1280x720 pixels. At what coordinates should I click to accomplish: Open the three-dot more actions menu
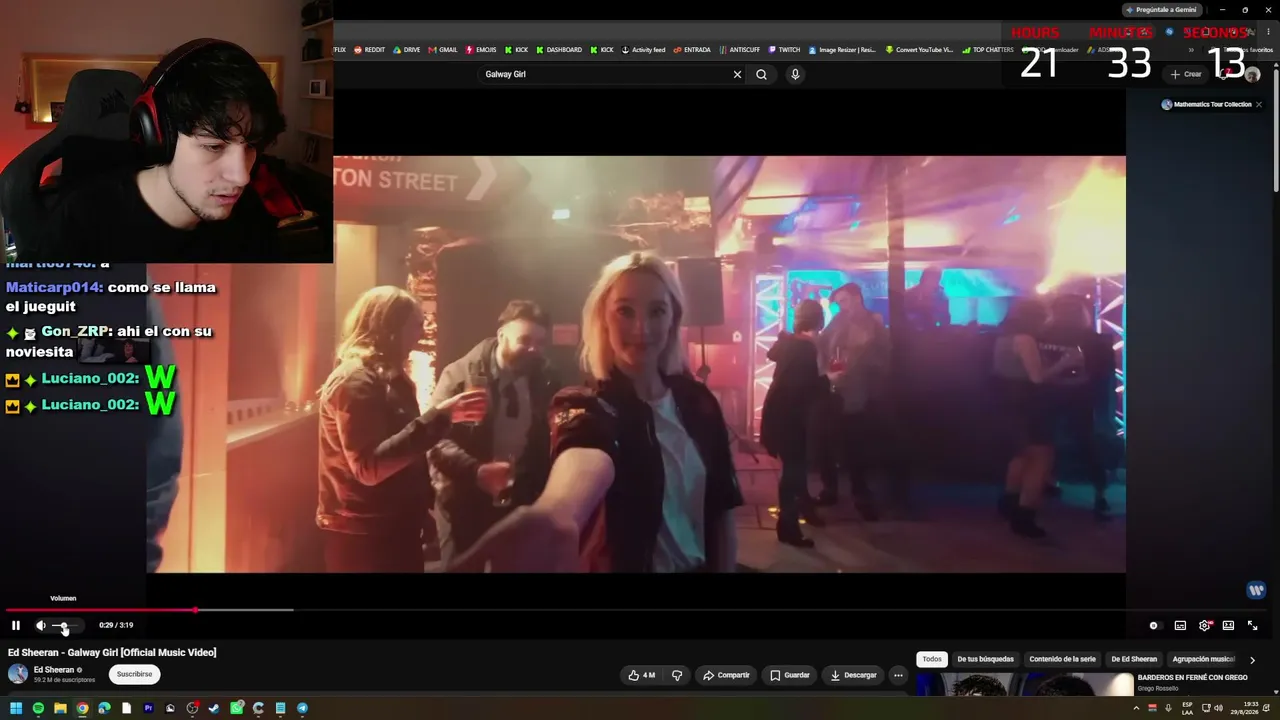pos(898,675)
